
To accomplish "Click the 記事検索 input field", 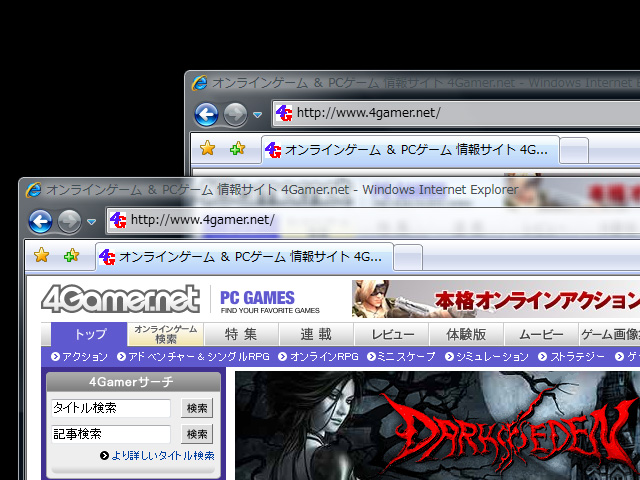I will tap(111, 434).
